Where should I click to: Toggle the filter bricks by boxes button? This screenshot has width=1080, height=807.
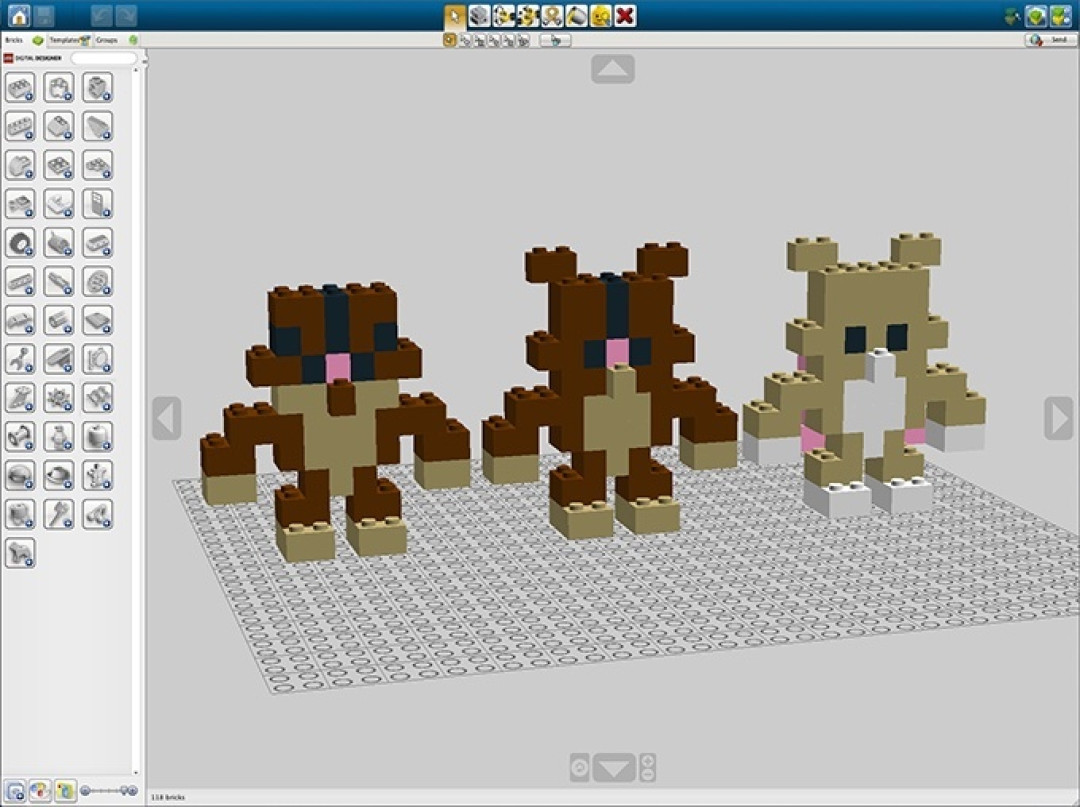coord(65,790)
